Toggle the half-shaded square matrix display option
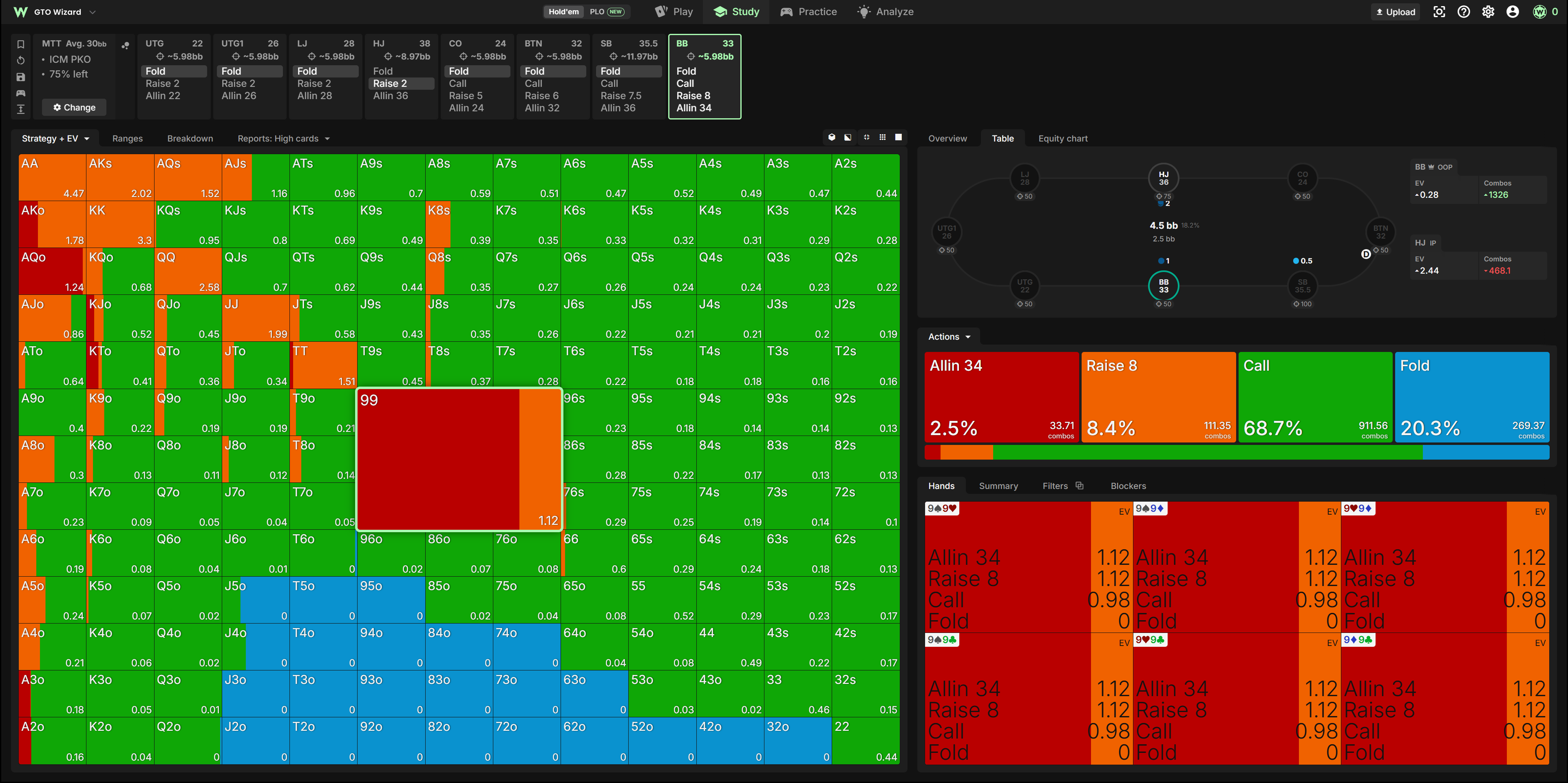This screenshot has height=783, width=1568. tap(848, 137)
